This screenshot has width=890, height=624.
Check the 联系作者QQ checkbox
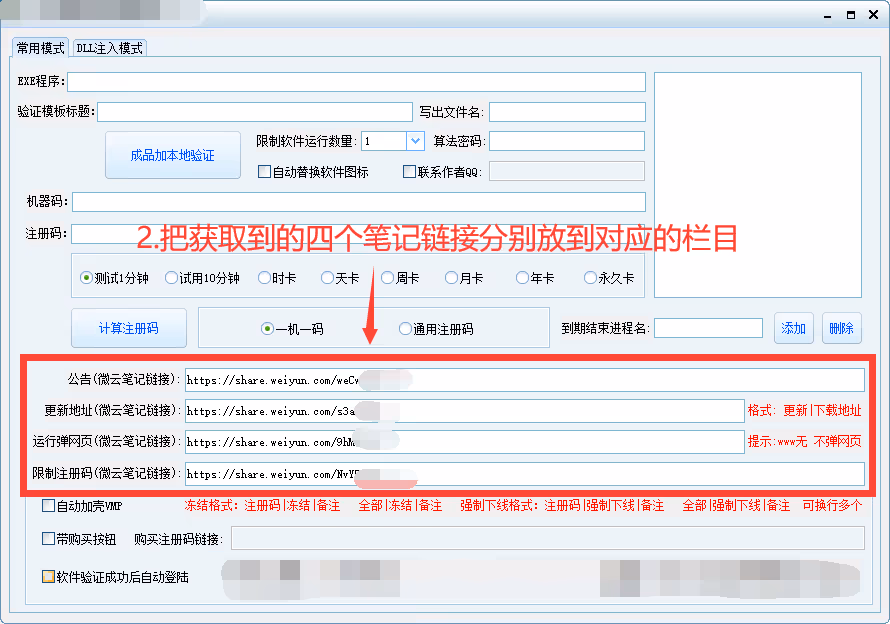pos(409,172)
